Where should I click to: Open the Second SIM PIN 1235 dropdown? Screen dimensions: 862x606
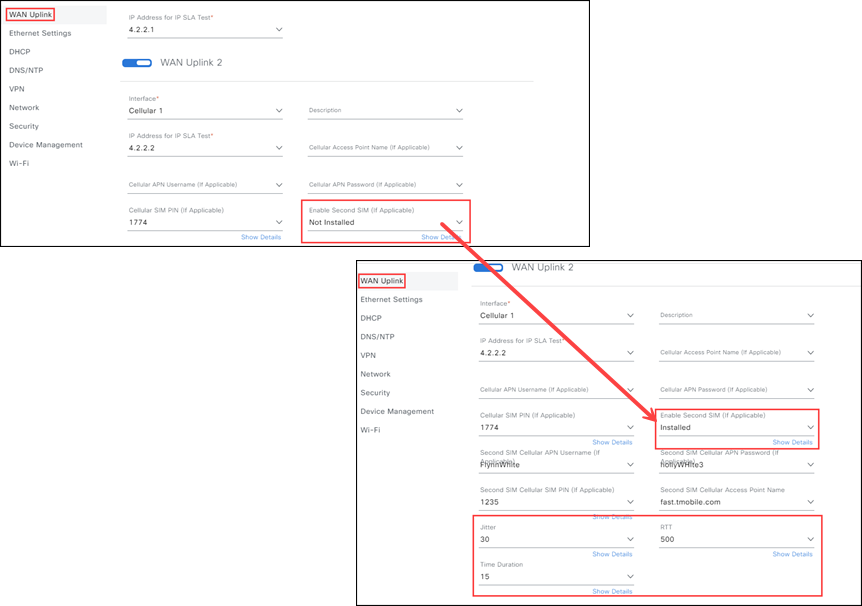click(630, 502)
